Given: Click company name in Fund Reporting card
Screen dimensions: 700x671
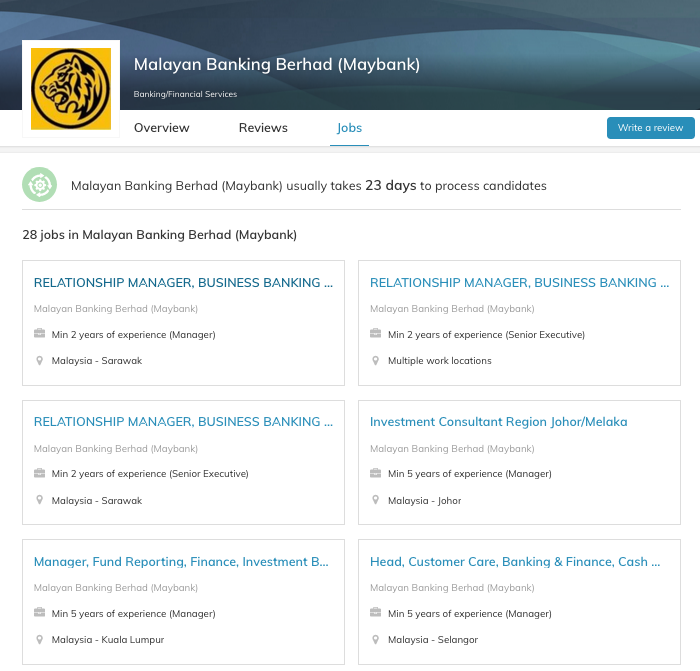Looking at the screenshot, I should 116,588.
